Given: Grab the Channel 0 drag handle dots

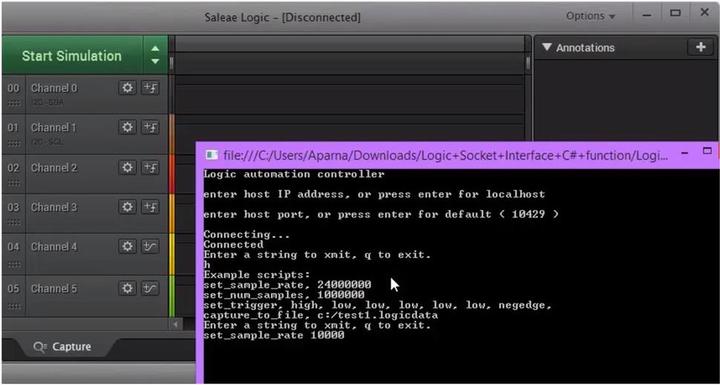Looking at the screenshot, I should point(14,103).
